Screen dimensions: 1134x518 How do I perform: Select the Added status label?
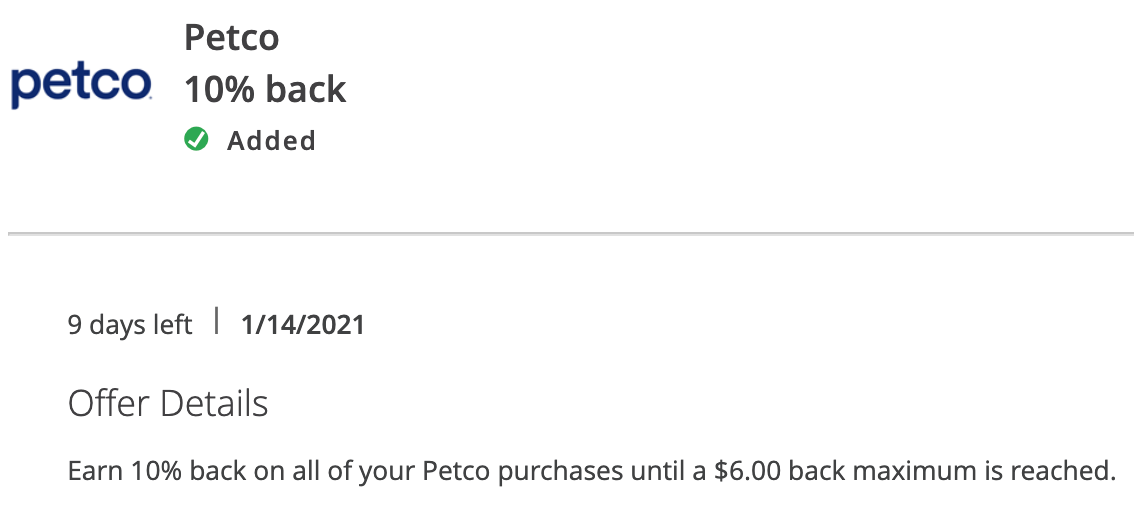(271, 140)
